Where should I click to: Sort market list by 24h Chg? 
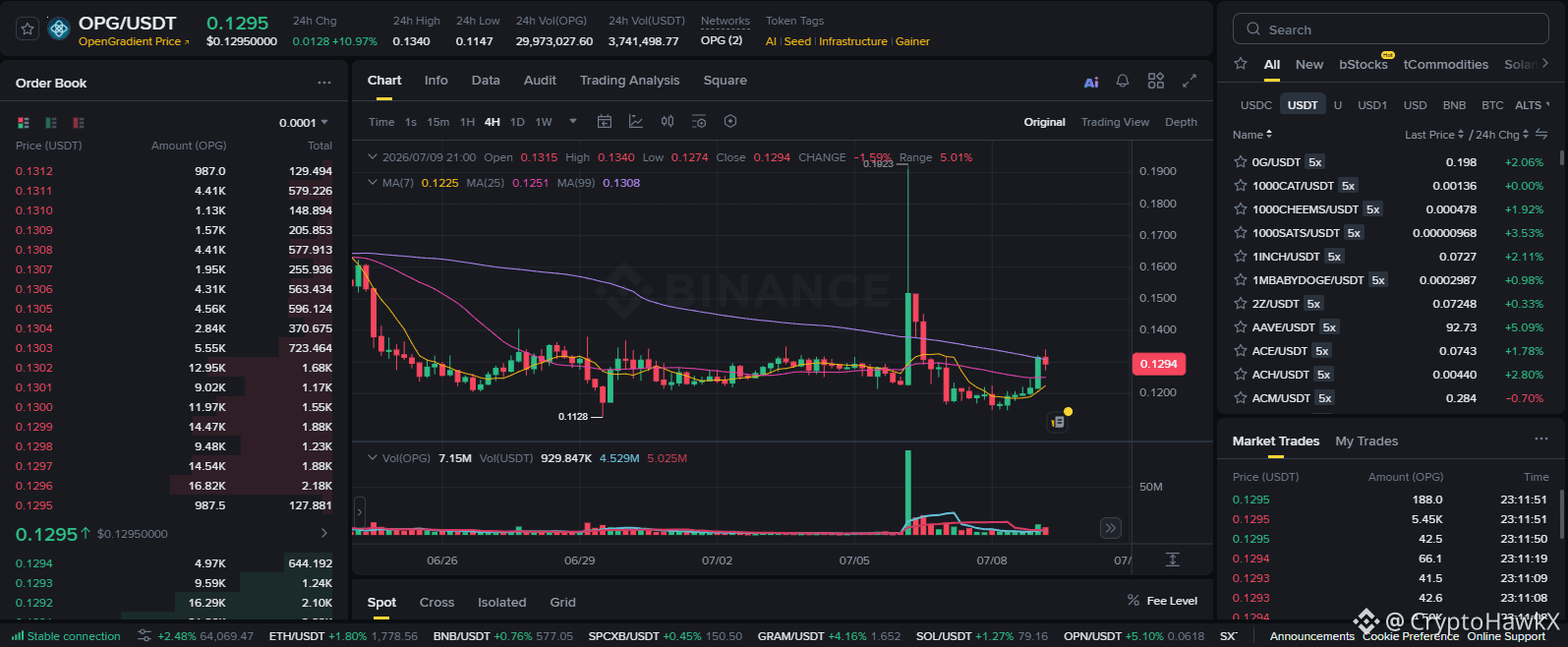point(1502,135)
